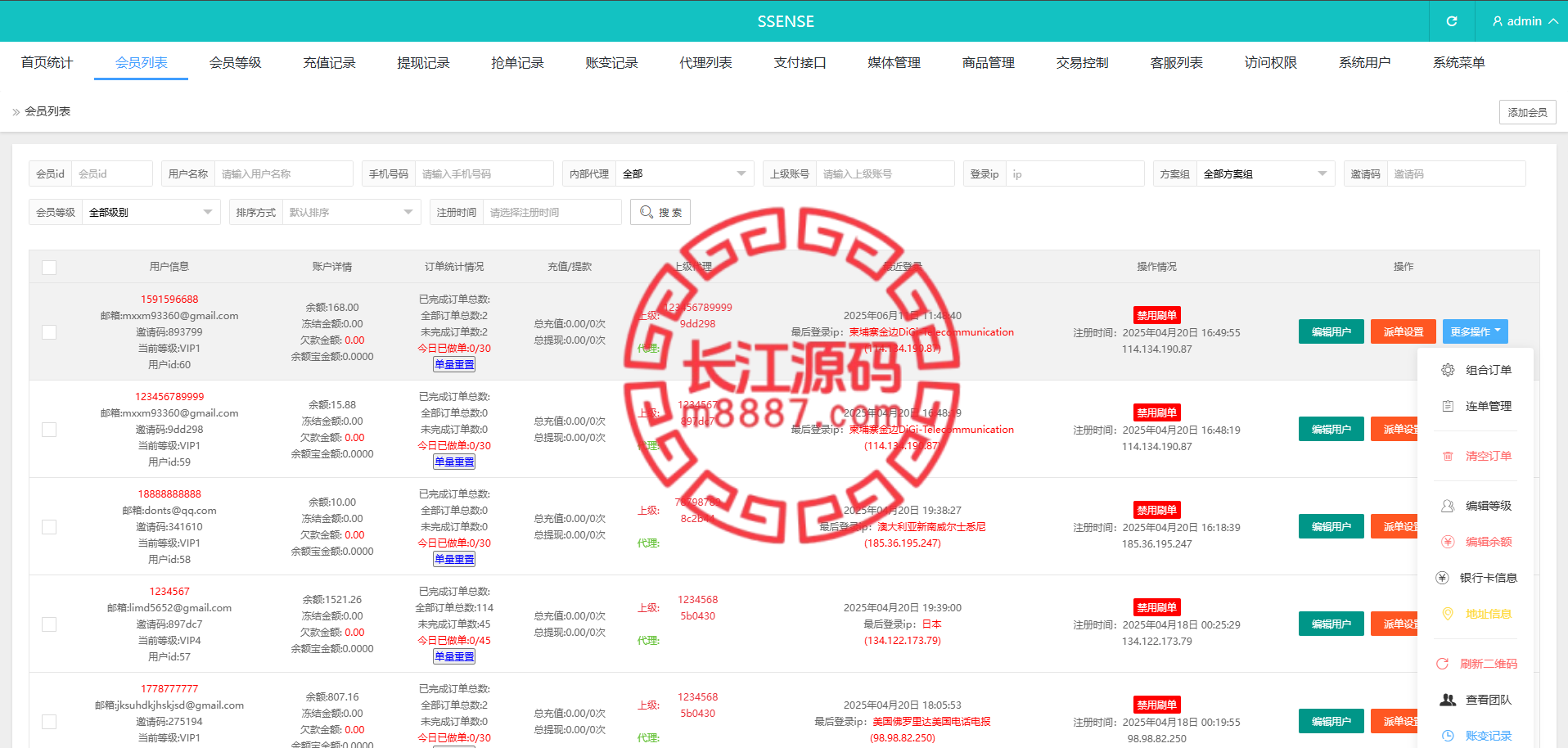Switch to 充值记录 tab

coord(329,62)
